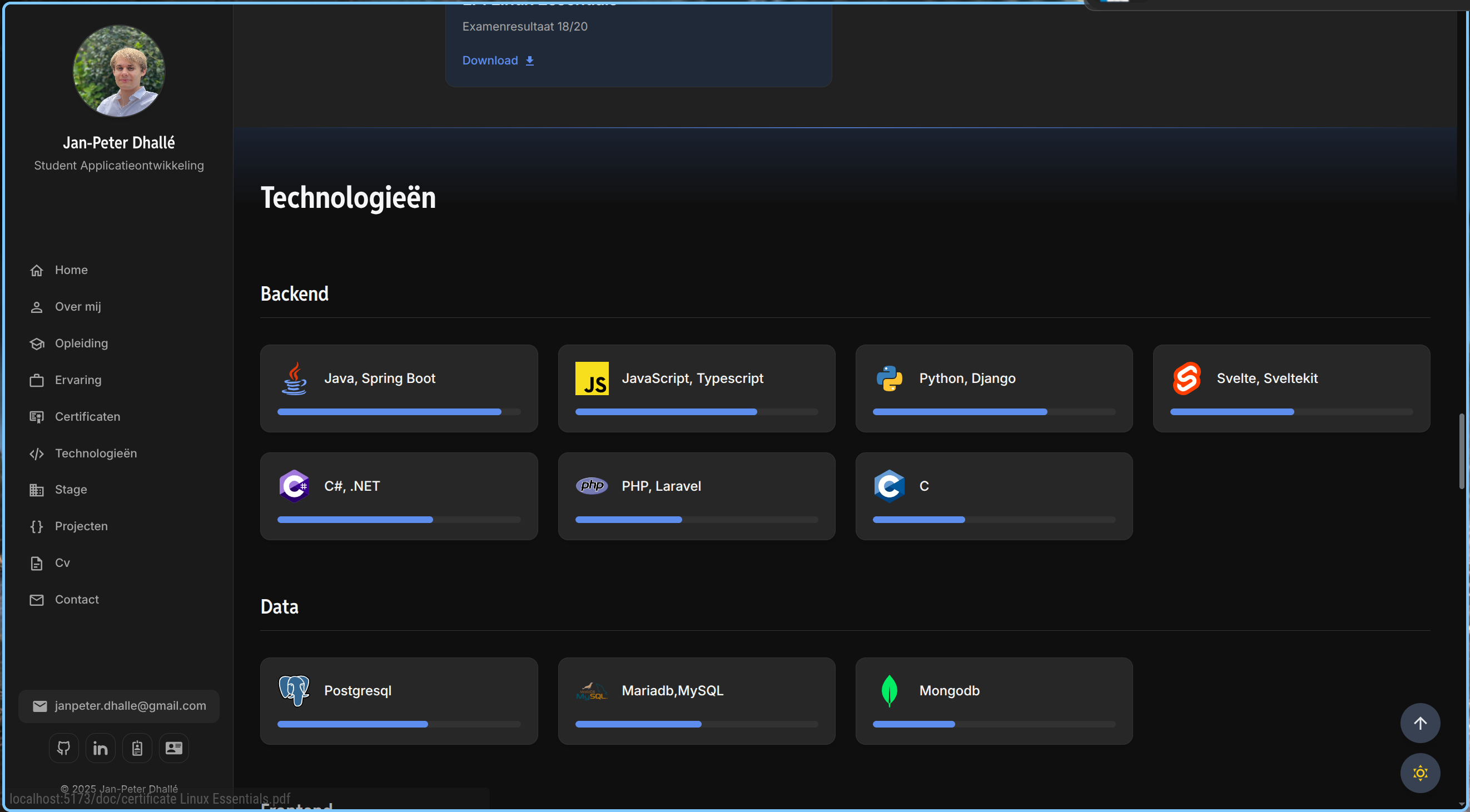The image size is (1470, 812).
Task: Click the Java logo icon
Action: (295, 378)
